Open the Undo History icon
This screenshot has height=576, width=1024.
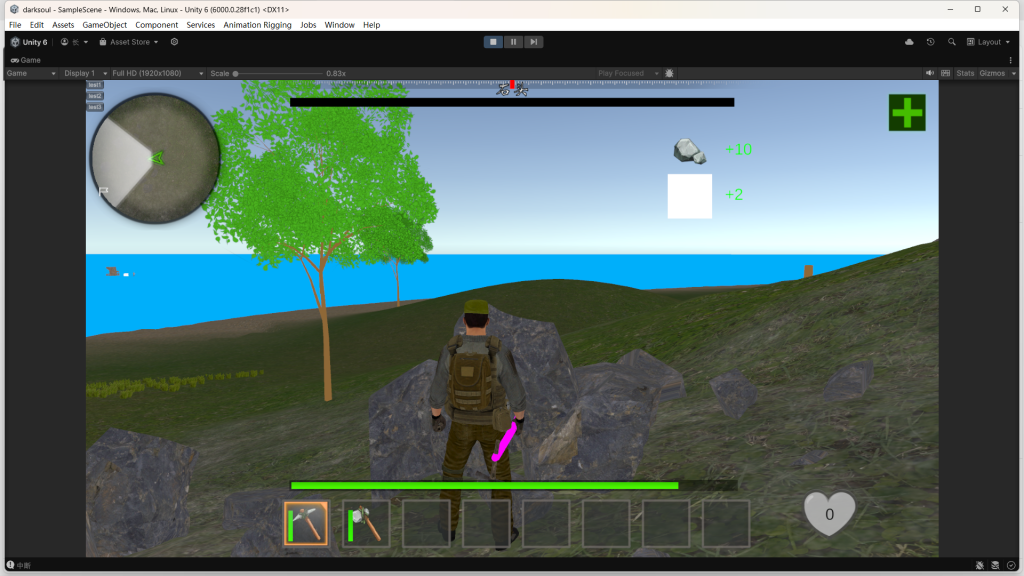coord(931,42)
